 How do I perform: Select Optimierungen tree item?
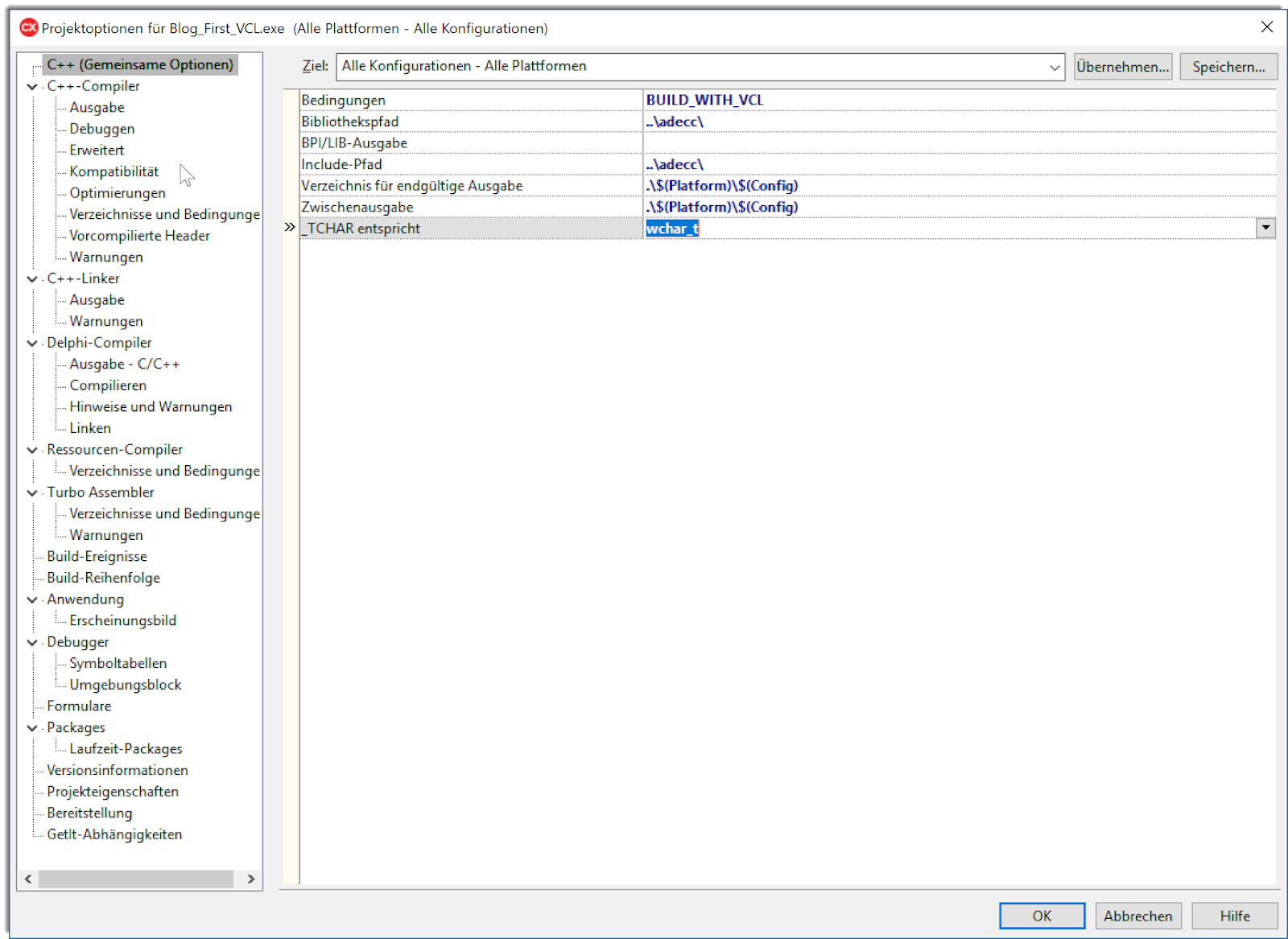118,193
